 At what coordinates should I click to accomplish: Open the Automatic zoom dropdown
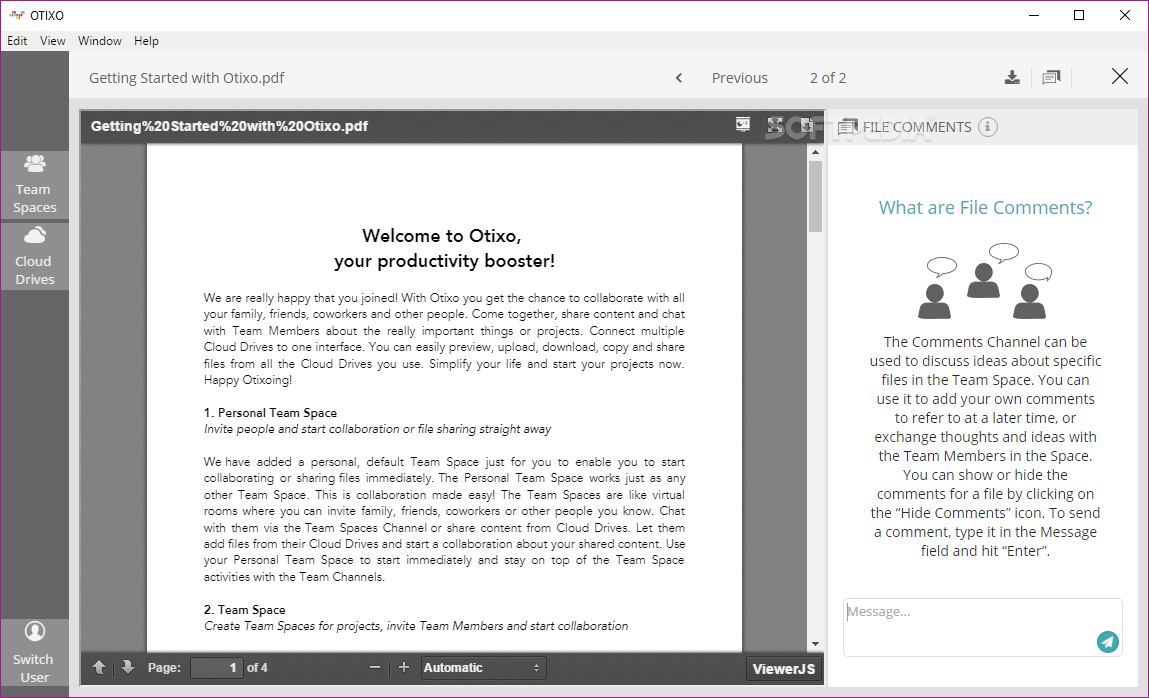(484, 667)
